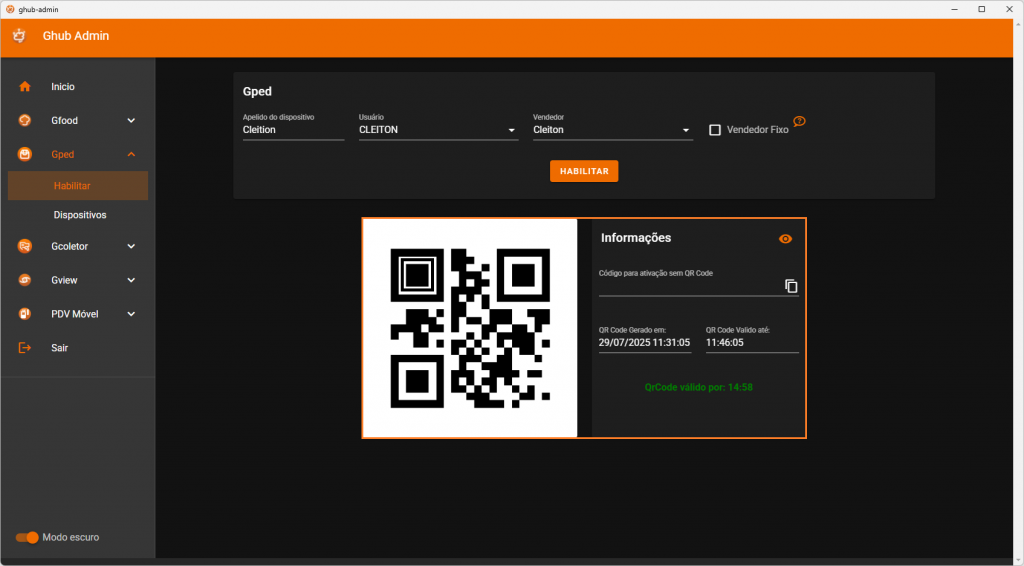Open the Dispositivos submenu item
The width and height of the screenshot is (1024, 566).
tap(80, 215)
